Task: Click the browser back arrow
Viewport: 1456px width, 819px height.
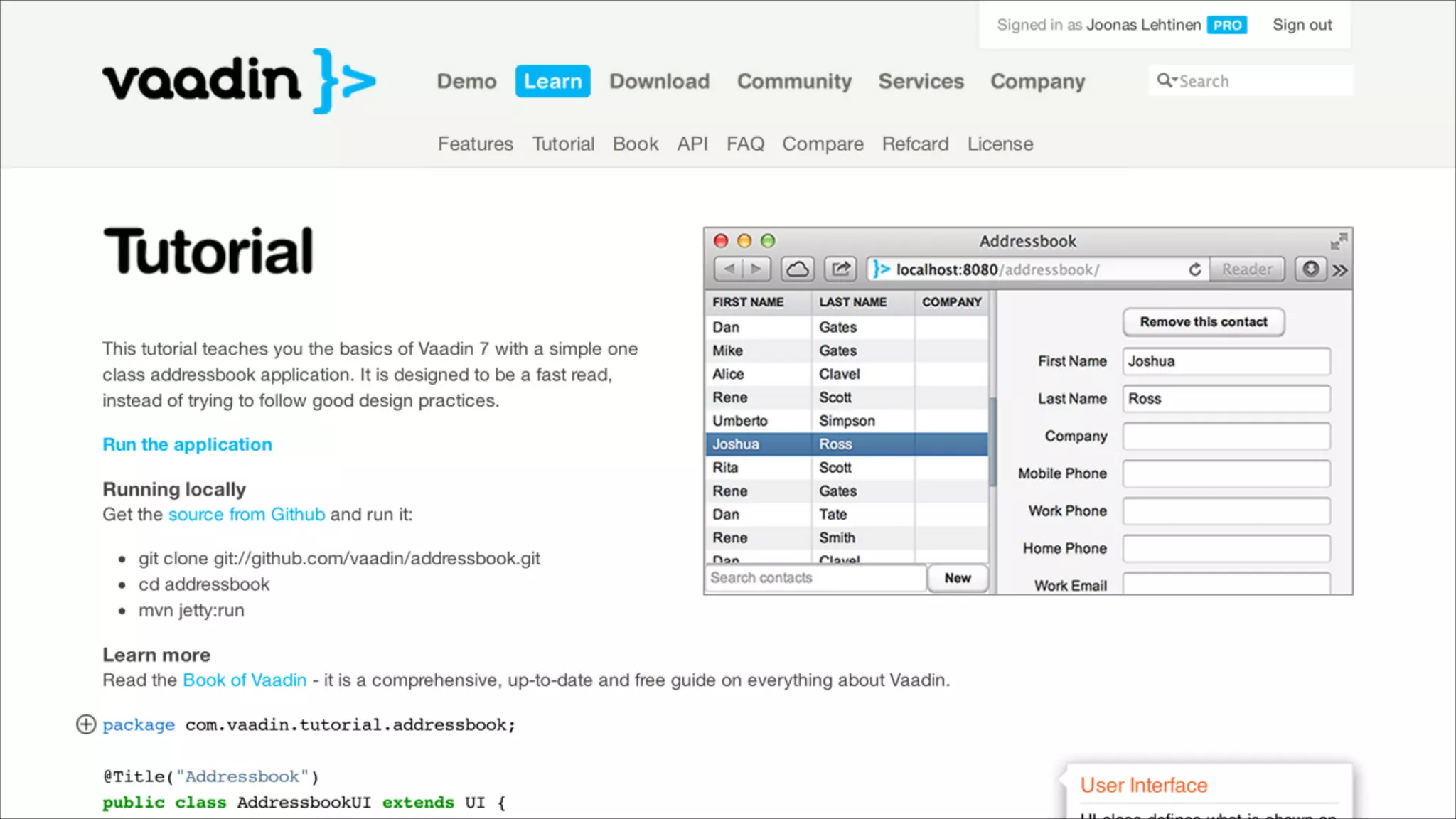Action: [728, 269]
